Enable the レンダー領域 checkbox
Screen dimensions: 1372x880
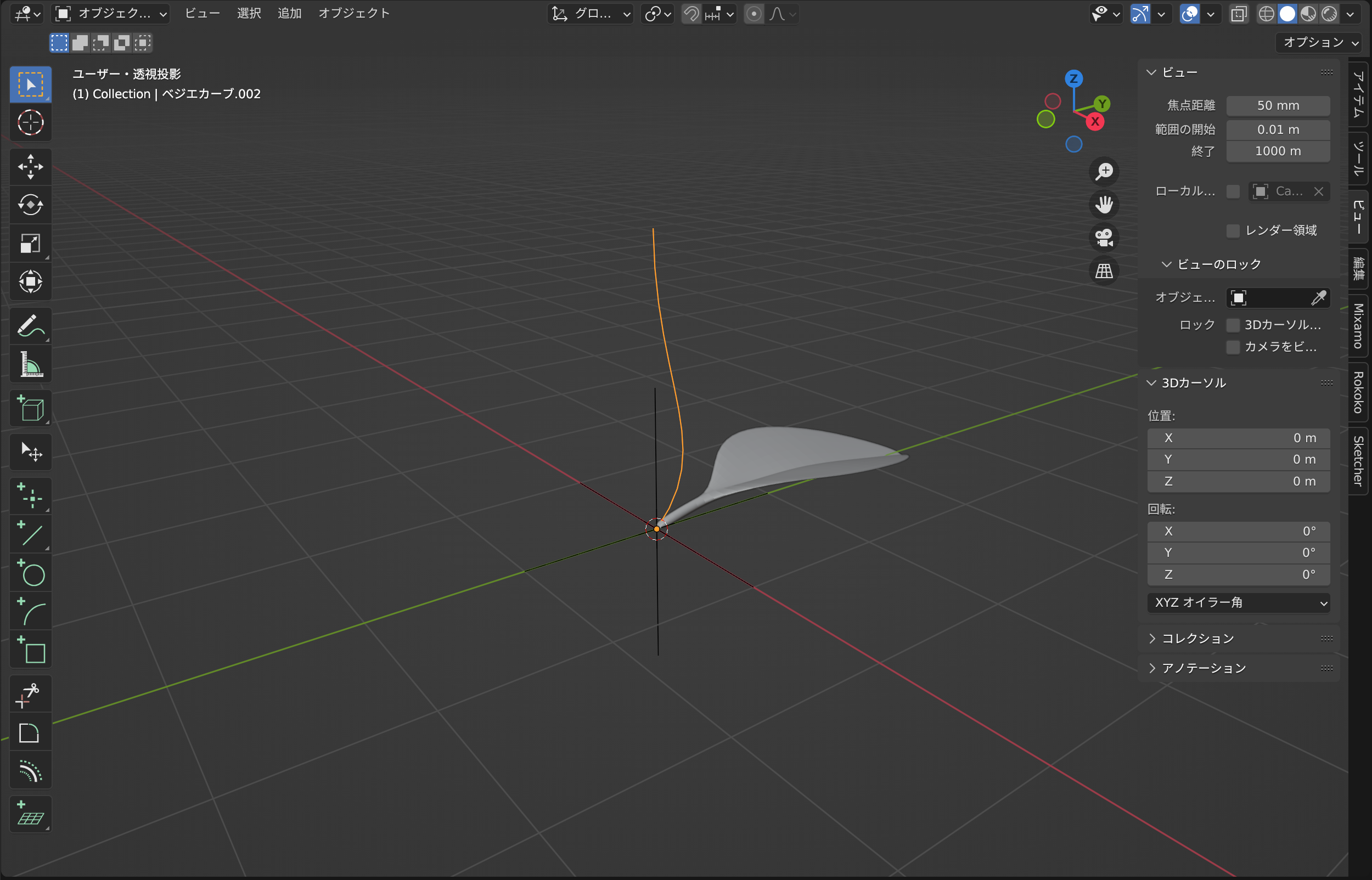[x=1233, y=231]
